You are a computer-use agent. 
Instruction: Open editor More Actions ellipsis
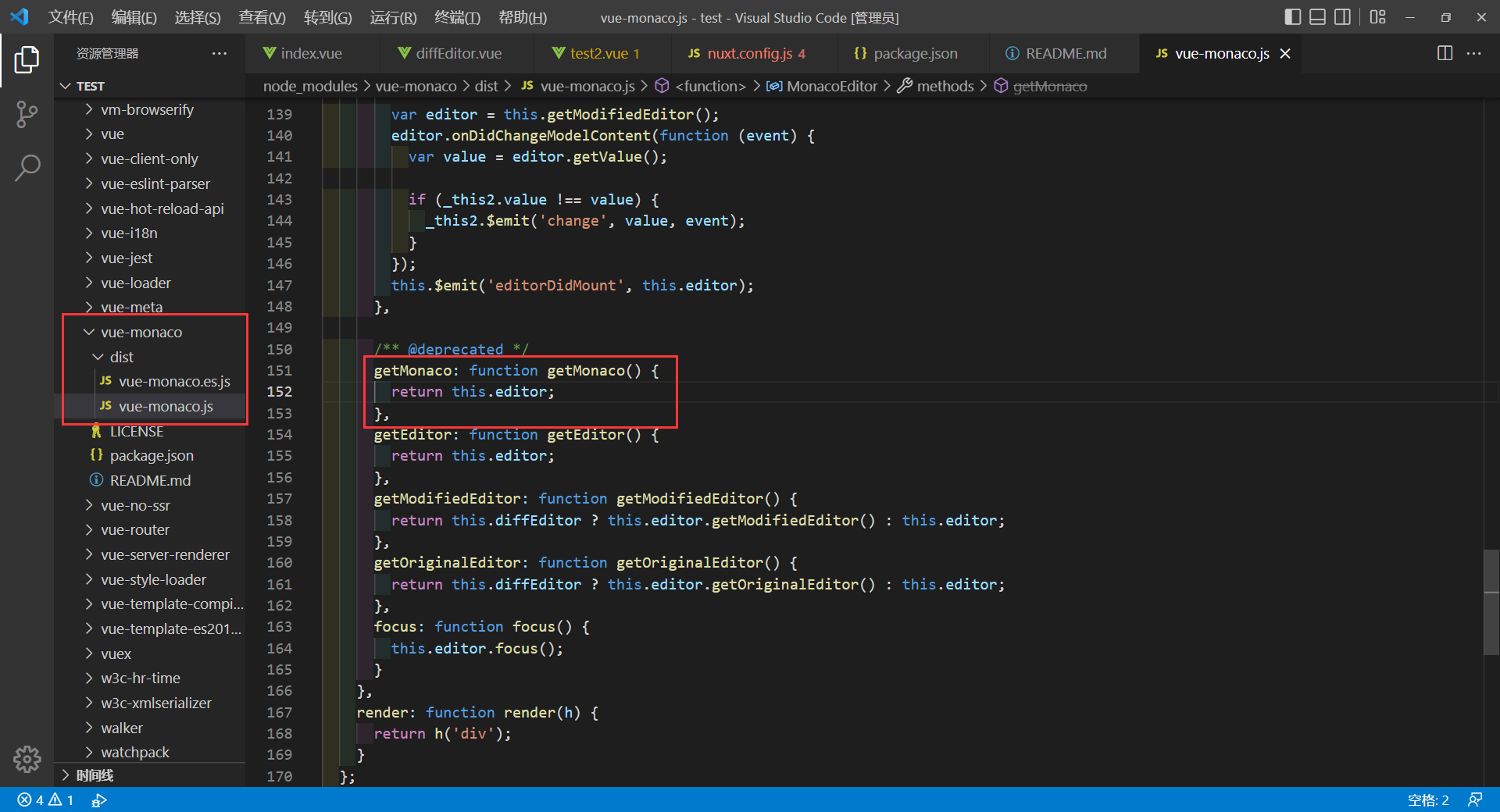coord(1474,53)
